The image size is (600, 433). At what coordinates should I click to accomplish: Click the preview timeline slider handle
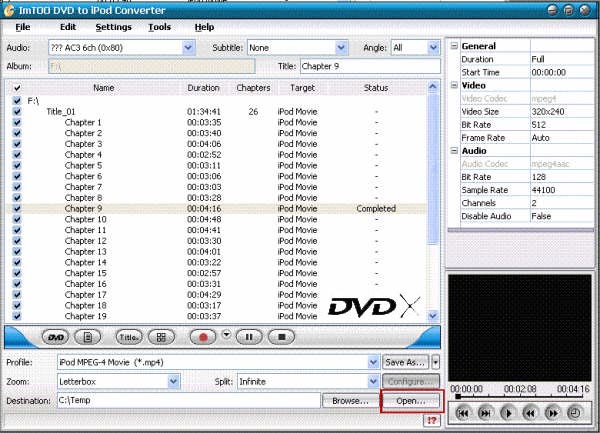coord(458,397)
